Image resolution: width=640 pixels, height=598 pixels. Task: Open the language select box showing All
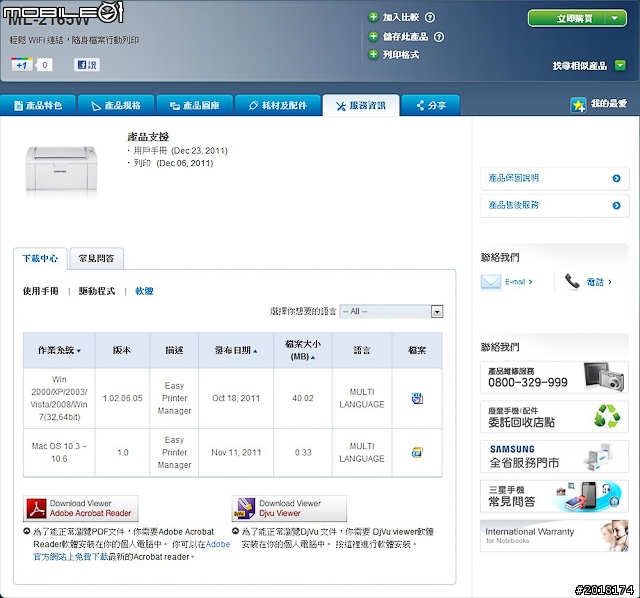[x=391, y=311]
